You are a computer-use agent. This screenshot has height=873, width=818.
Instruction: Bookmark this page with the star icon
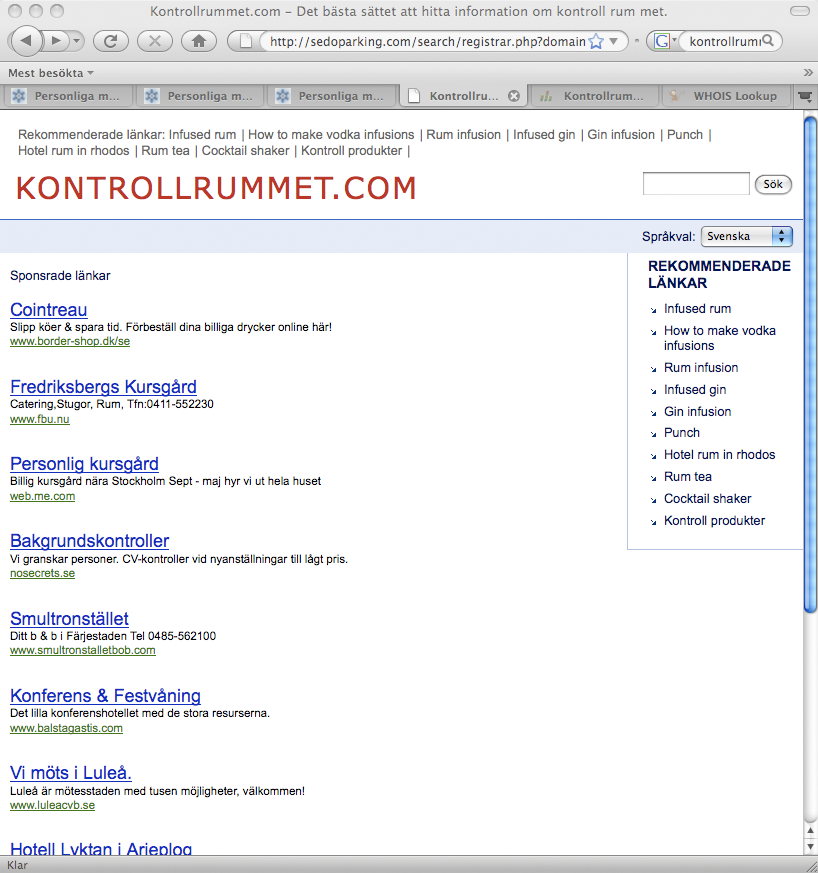tap(596, 42)
